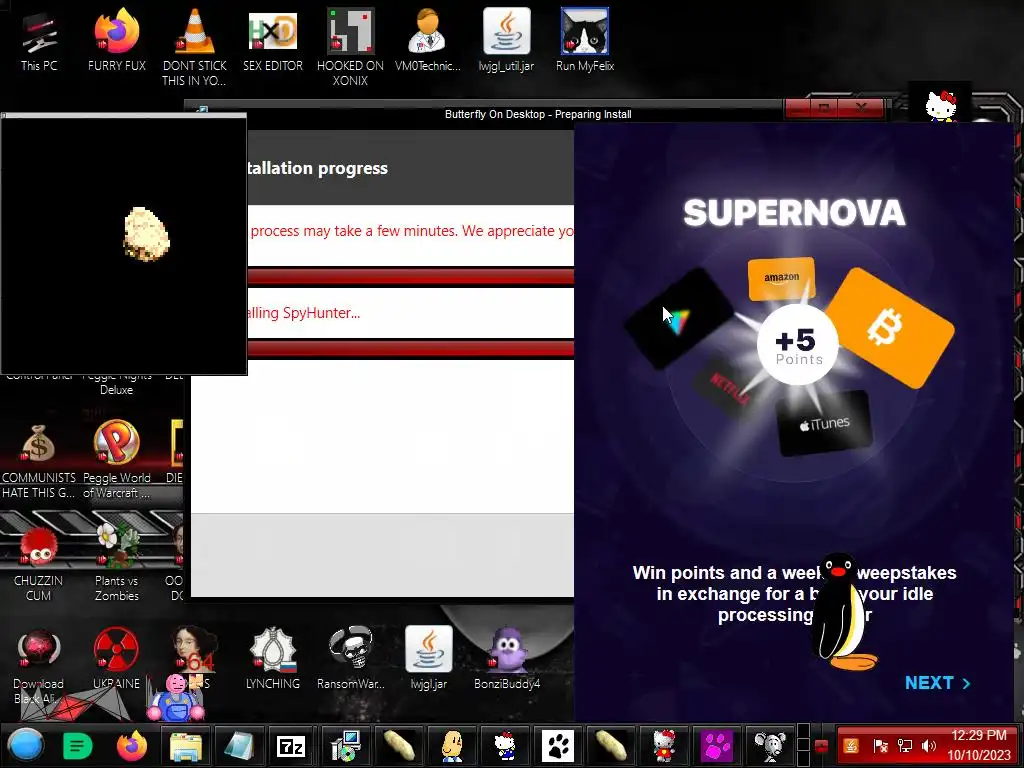Open the This PC desktop icon
Screen dimensions: 1024x768
(x=39, y=40)
